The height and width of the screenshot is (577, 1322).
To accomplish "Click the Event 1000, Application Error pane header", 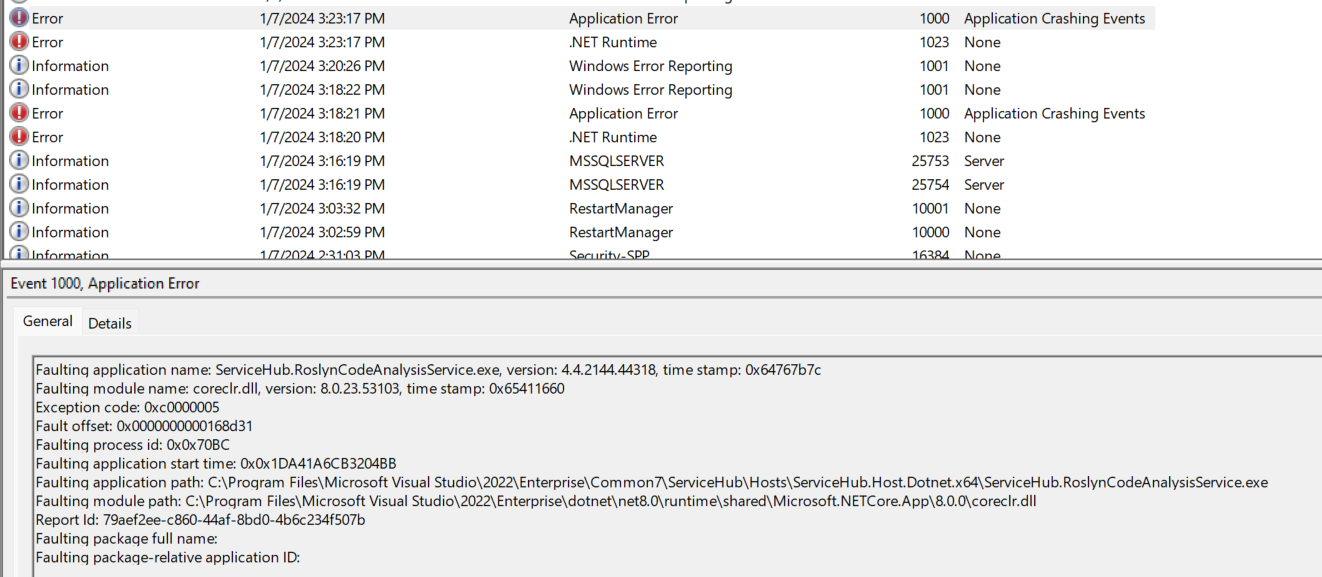I will [x=105, y=284].
